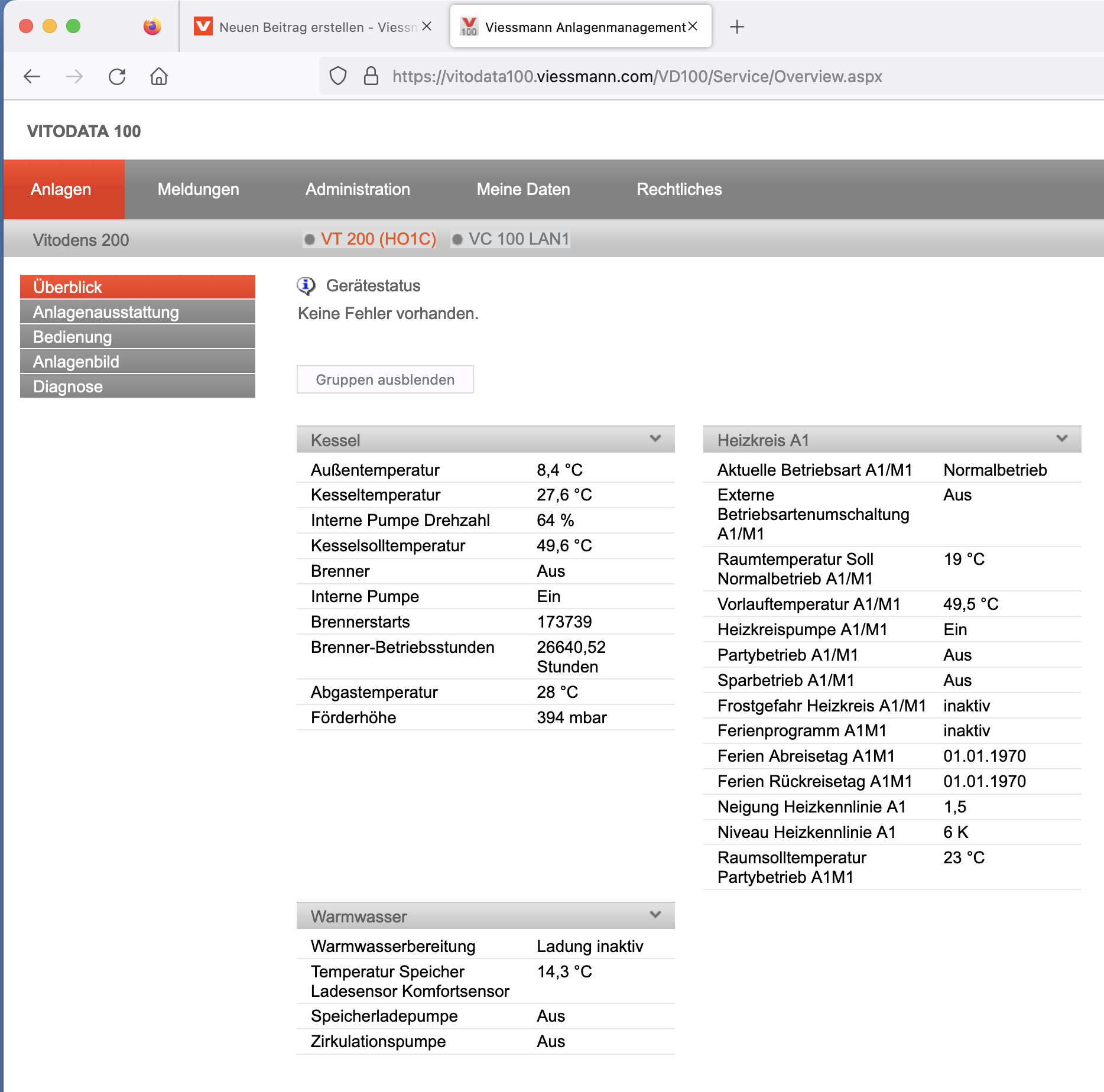Screen dimensions: 1104x1092
Task: Click the Vitodata 100 favicon on active tab
Action: pos(469,27)
